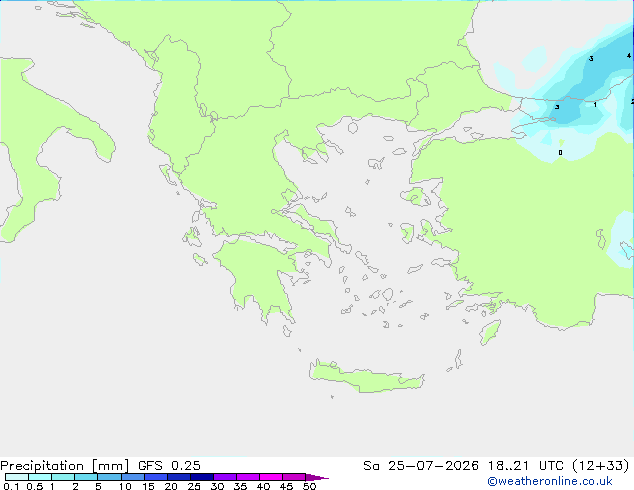Click the 35–40 mm legend swatch
The image size is (634, 490).
pos(247,477)
